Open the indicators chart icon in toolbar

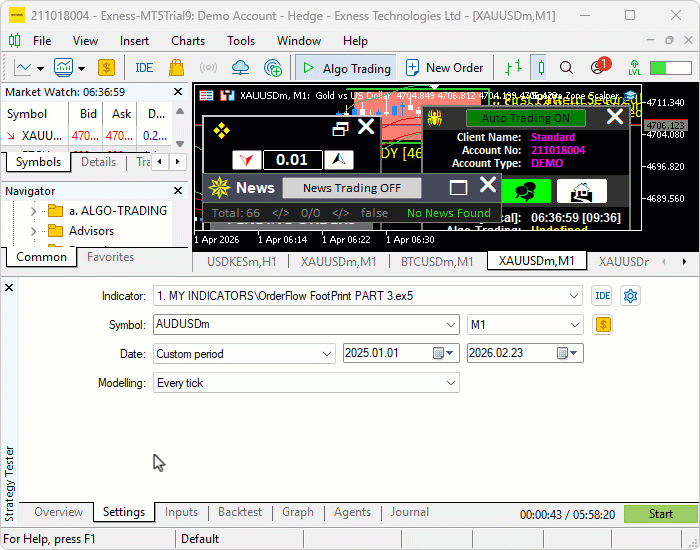[x=63, y=68]
